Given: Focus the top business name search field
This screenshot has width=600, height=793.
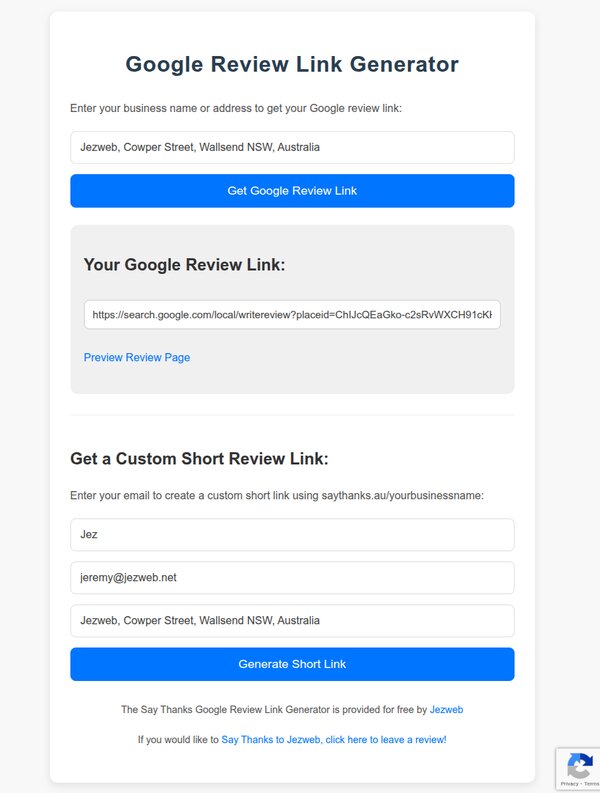Looking at the screenshot, I should pyautogui.click(x=292, y=147).
